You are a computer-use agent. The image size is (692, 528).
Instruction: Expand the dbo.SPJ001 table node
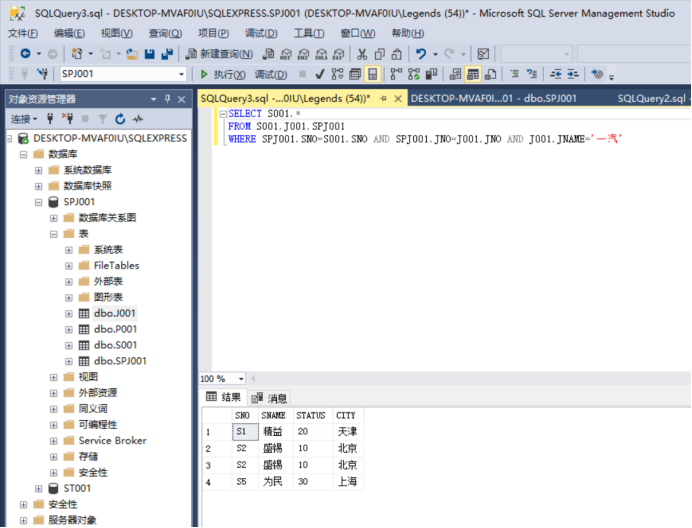coord(69,361)
